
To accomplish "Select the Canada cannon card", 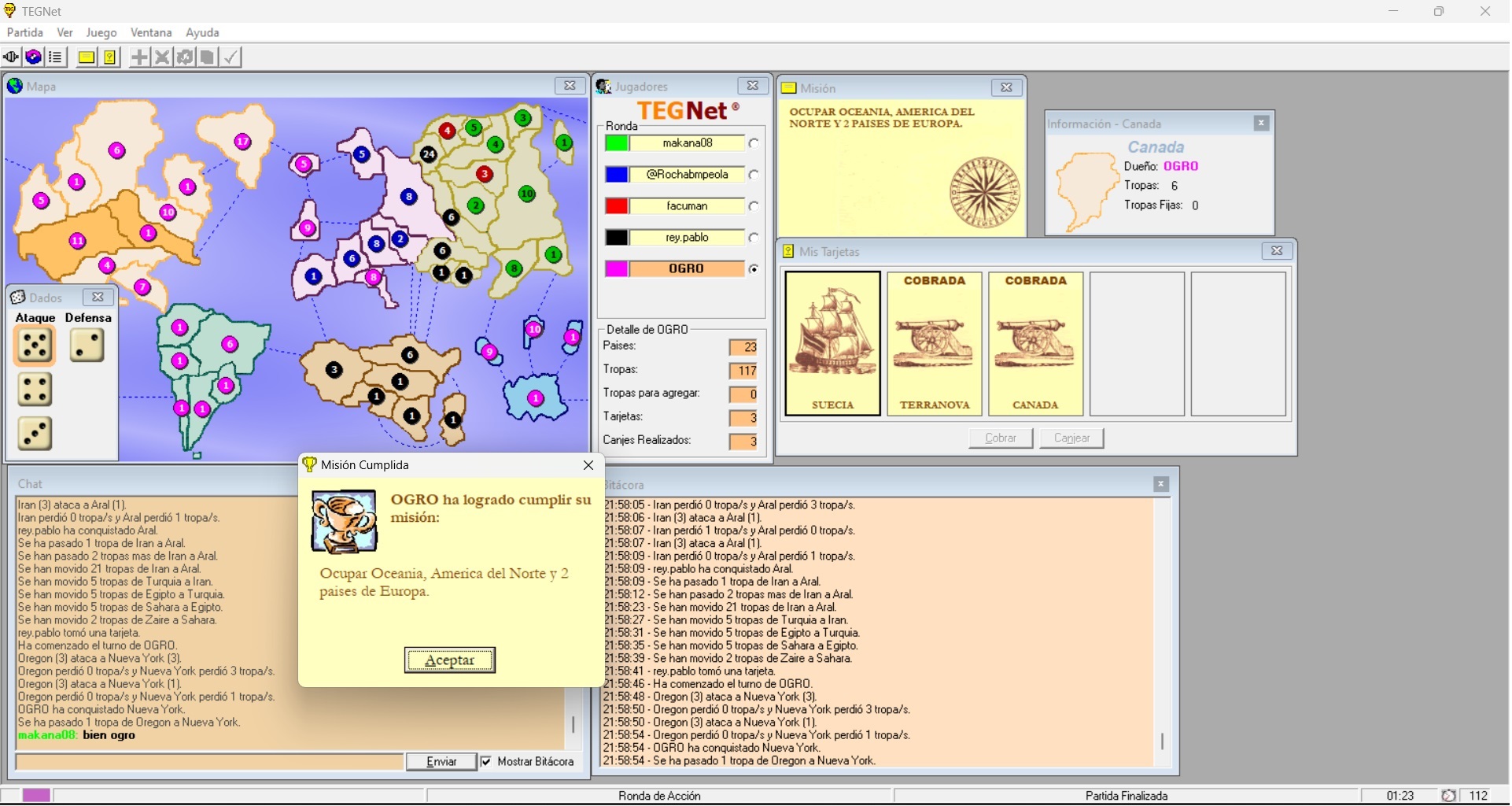I will (x=1035, y=344).
